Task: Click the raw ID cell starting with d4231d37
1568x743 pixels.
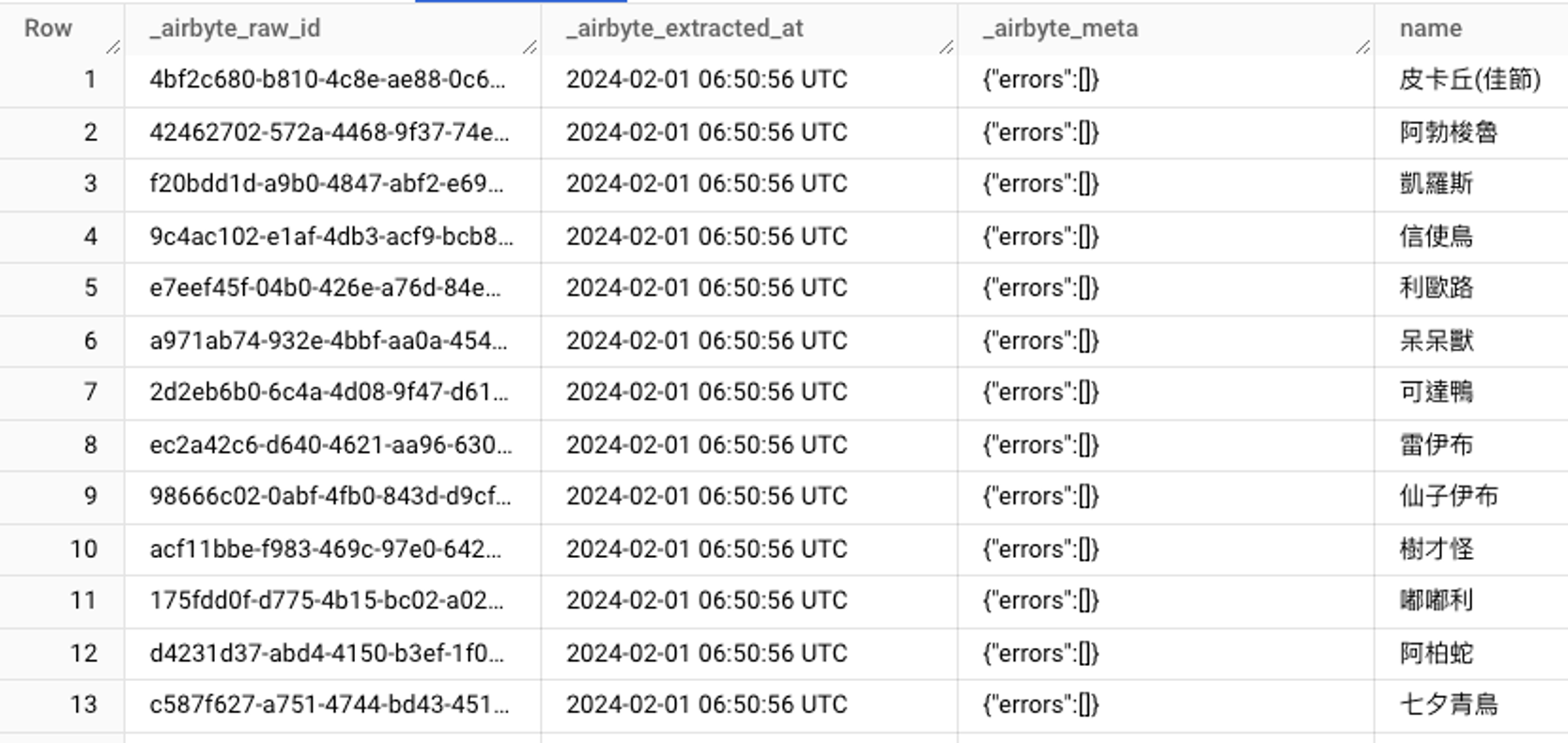Action: click(327, 653)
